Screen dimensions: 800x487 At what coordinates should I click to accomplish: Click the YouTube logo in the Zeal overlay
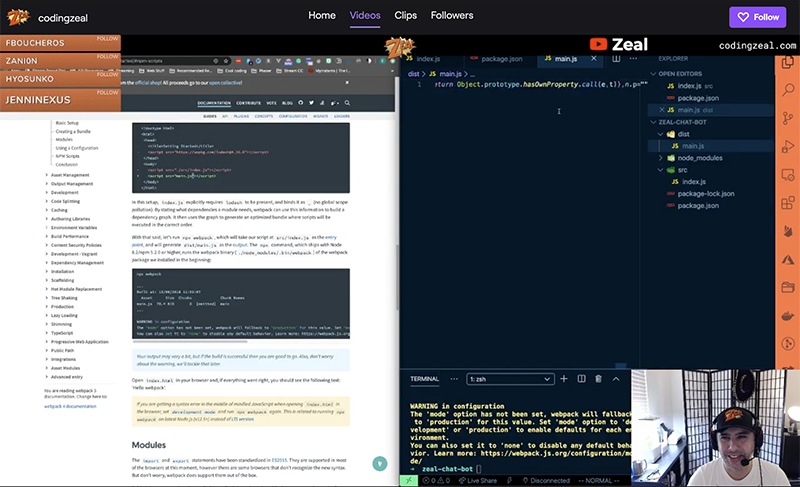coord(598,44)
